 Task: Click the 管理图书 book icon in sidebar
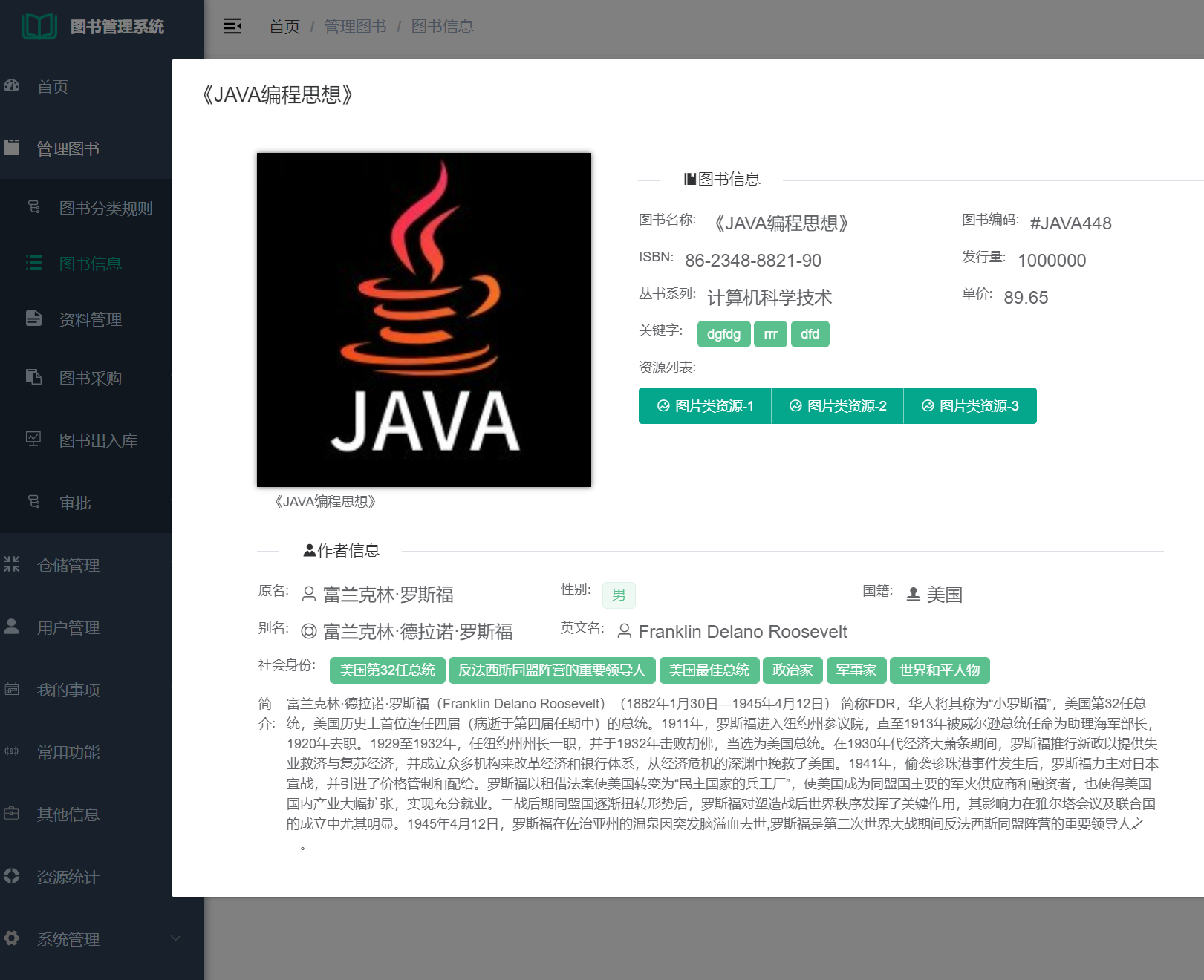(x=11, y=148)
